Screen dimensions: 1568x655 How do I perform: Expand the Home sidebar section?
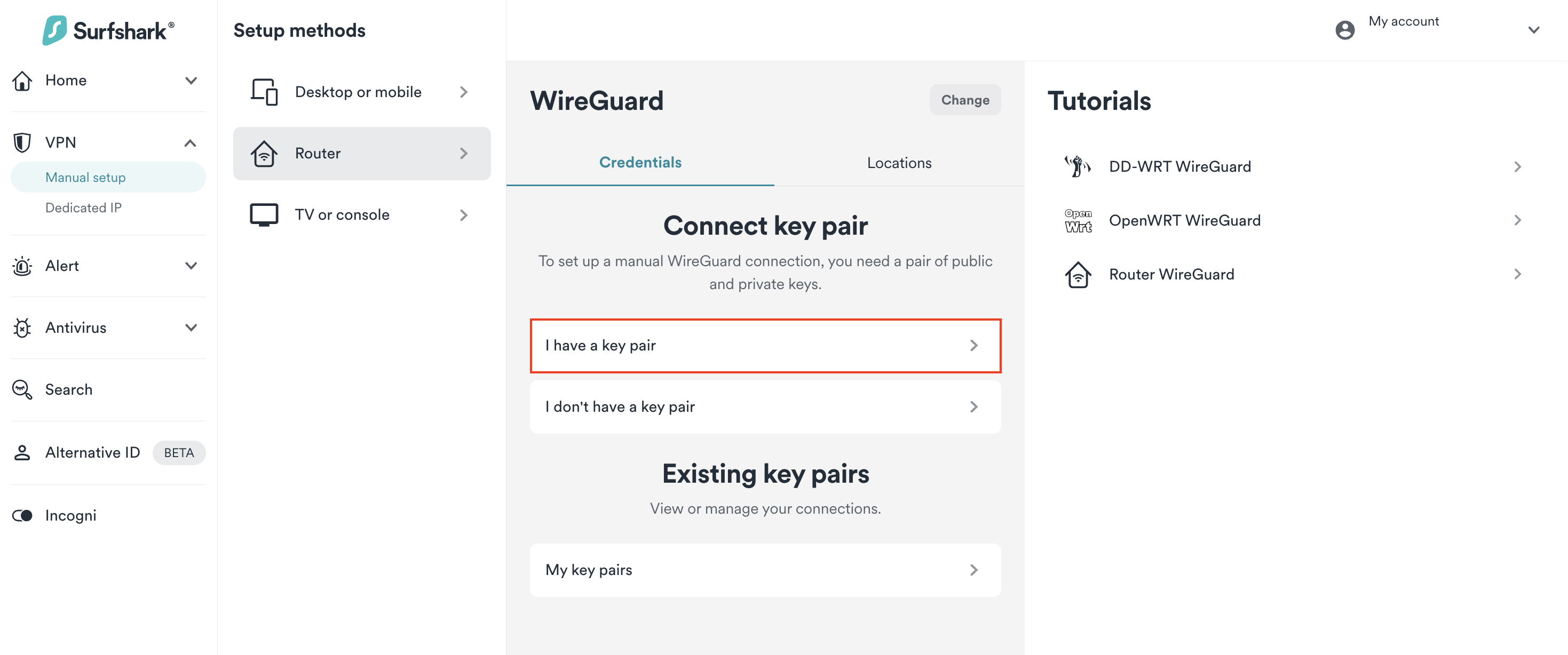coord(191,81)
